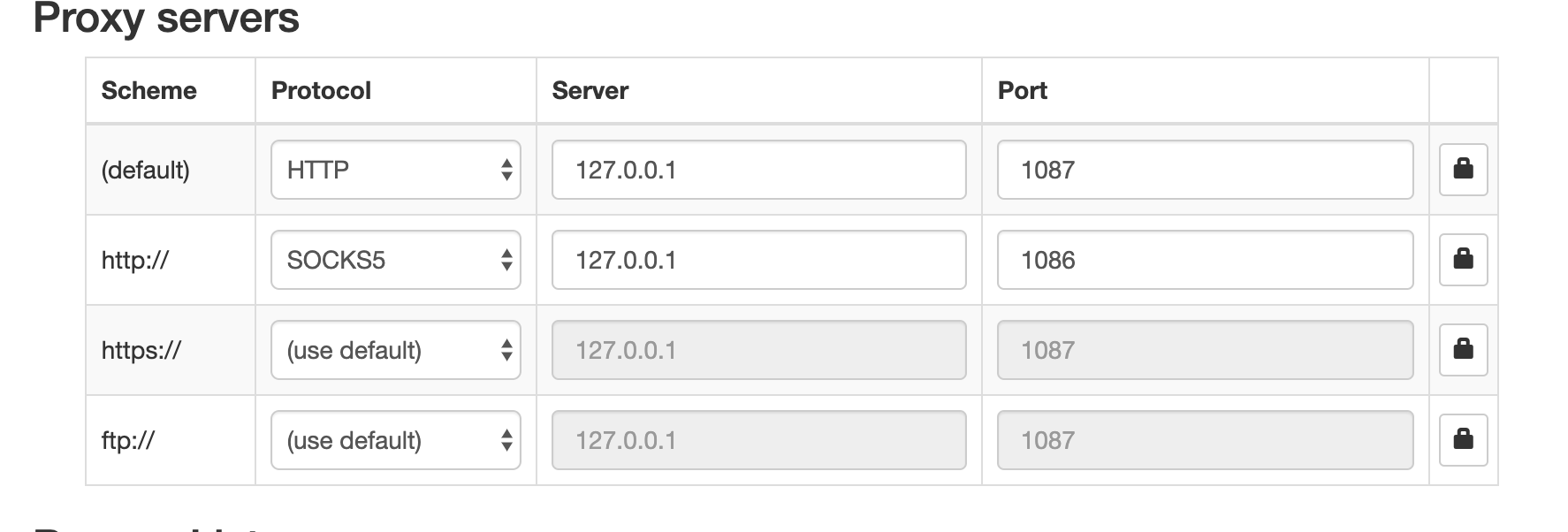Click the lock icon on the http:// row
This screenshot has width=1568, height=532.
tap(1462, 260)
